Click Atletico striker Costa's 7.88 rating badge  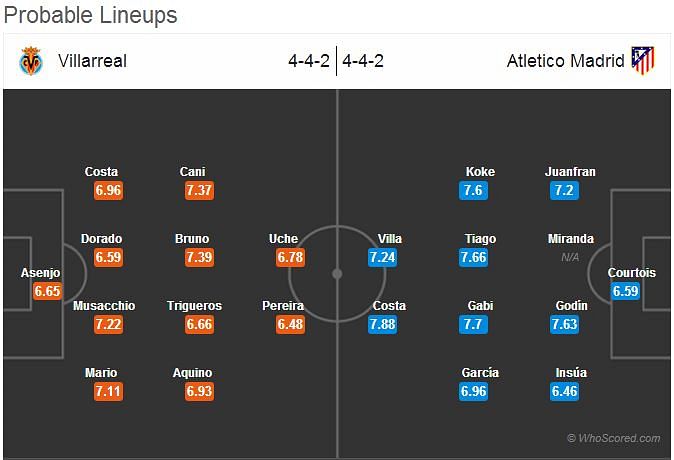click(x=383, y=324)
